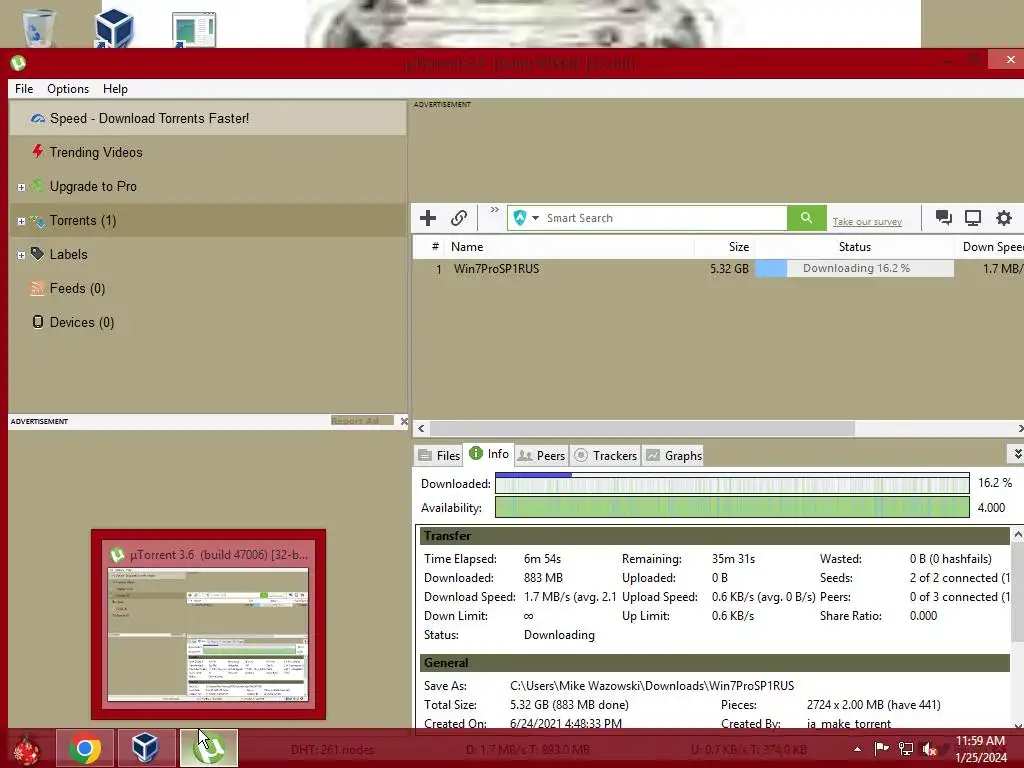Click the Trending Videos lightning icon
This screenshot has height=768, width=1024.
coord(37,152)
